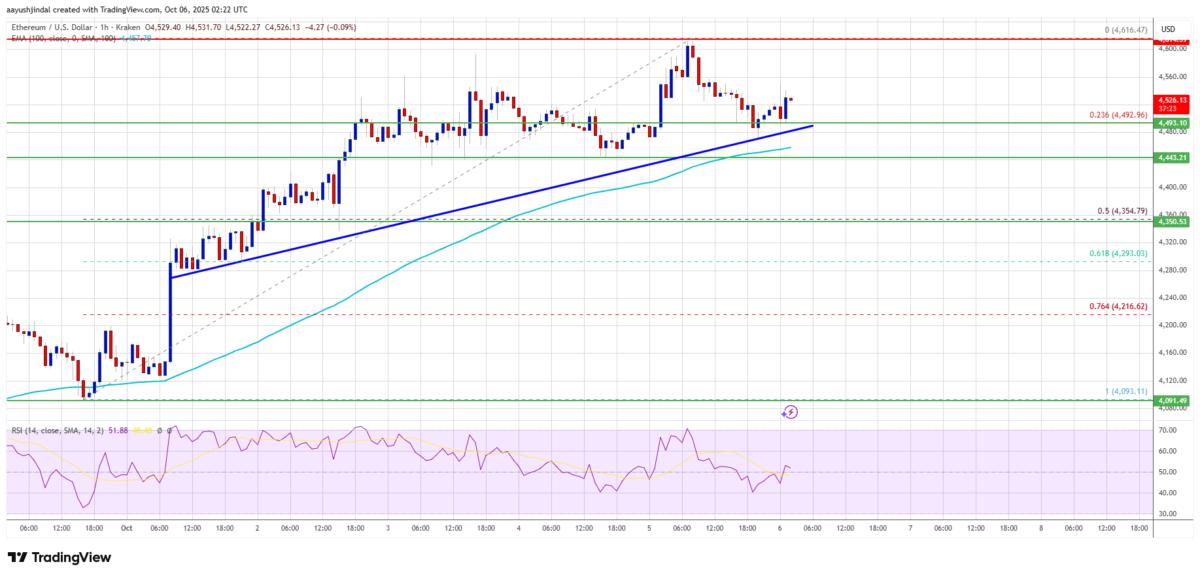Click the 0.764 Fibonacci level label
The width and height of the screenshot is (1200, 577).
(x=1118, y=306)
